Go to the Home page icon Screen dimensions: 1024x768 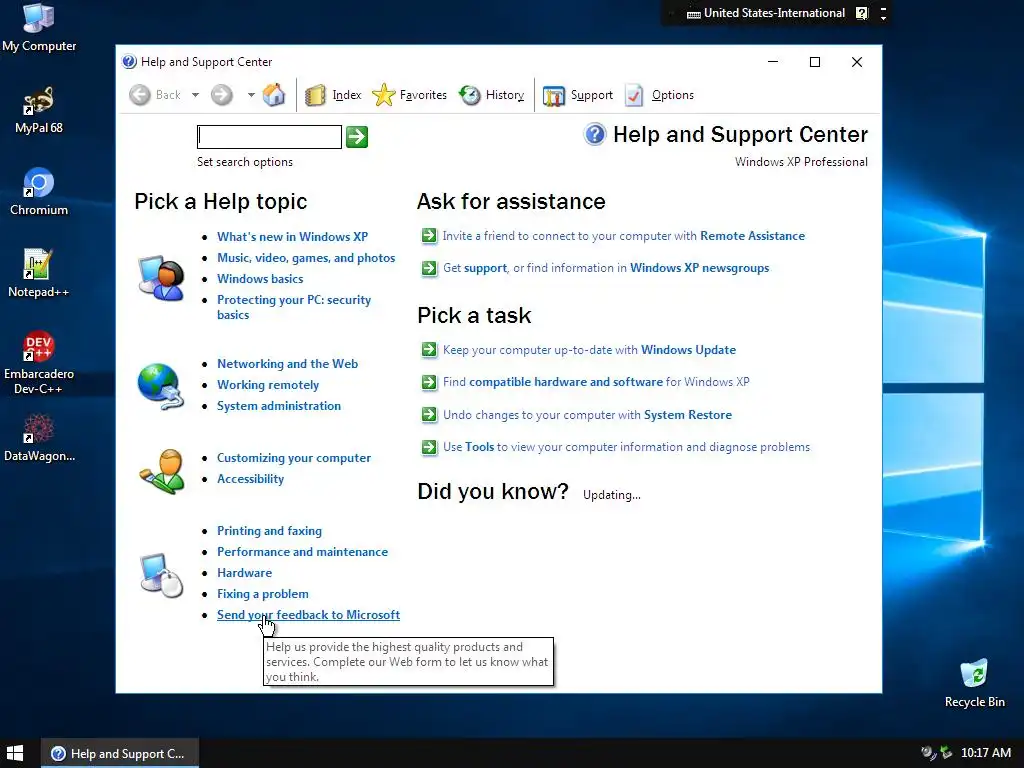tap(274, 95)
